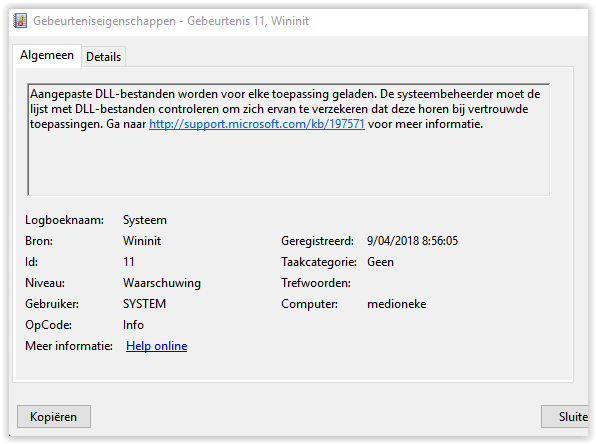The height and width of the screenshot is (444, 596).
Task: Select the registered date 9/04/2018 8:56:05
Action: tap(412, 241)
